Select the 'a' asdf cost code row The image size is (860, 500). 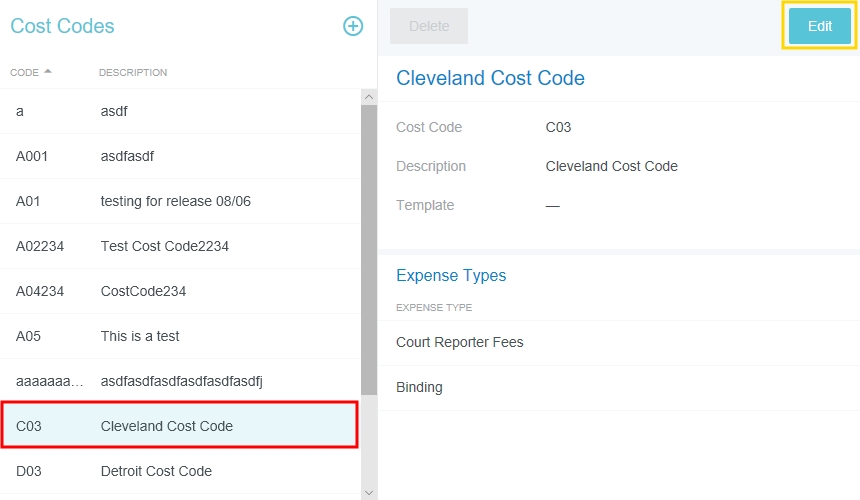[x=180, y=112]
